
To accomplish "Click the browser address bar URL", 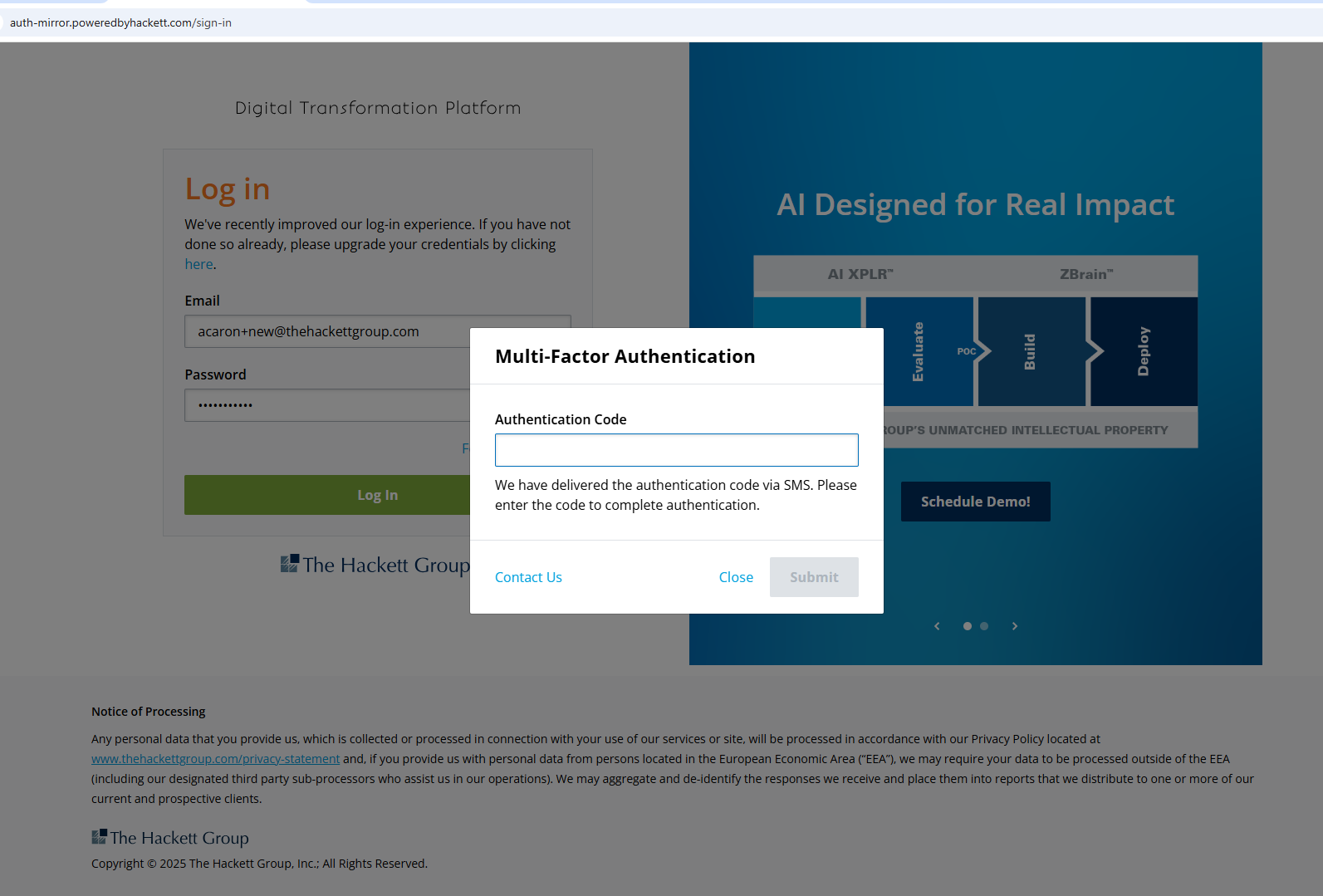I will [x=120, y=22].
